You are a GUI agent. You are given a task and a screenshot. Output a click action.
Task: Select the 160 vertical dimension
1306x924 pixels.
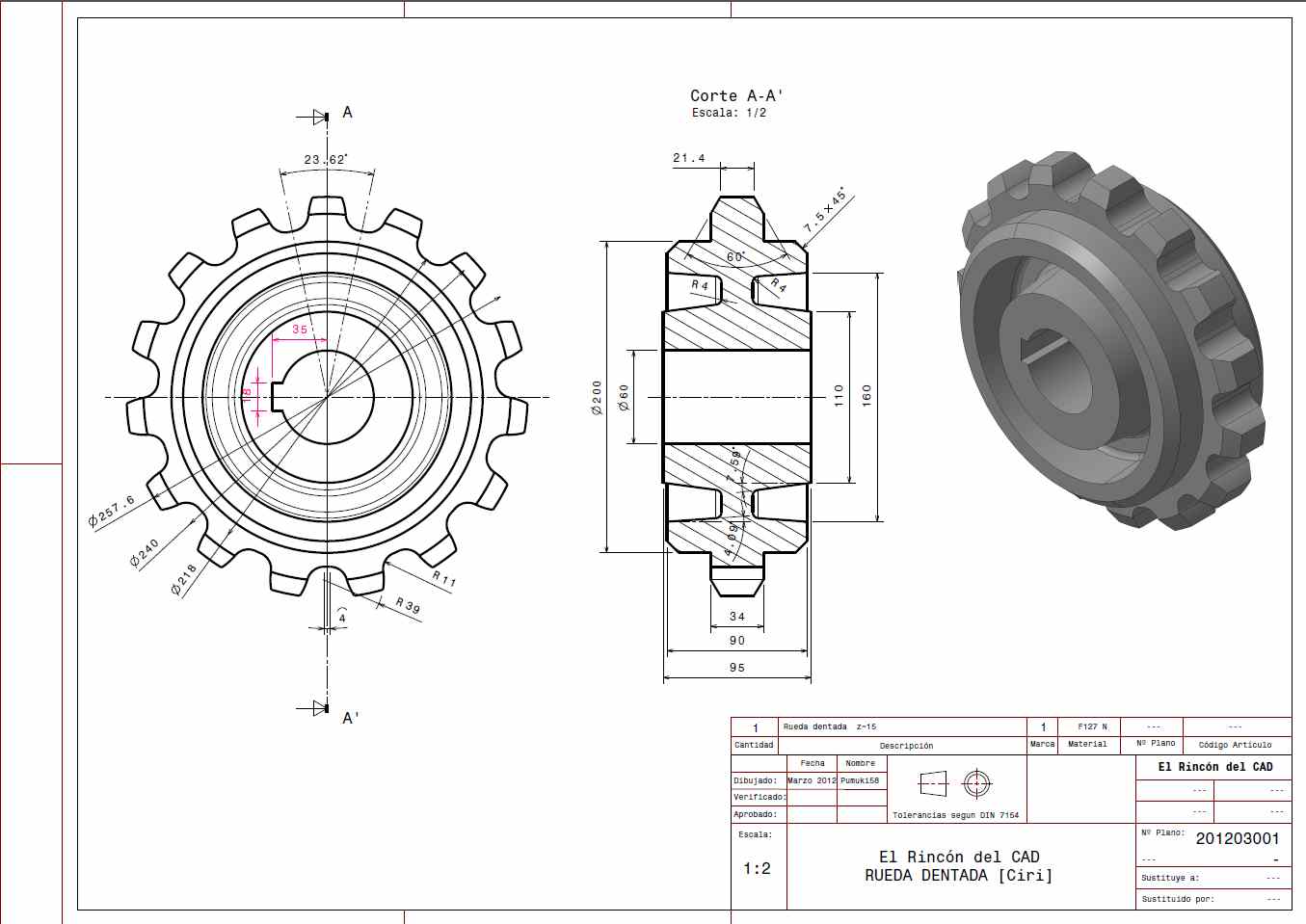pyautogui.click(x=866, y=395)
